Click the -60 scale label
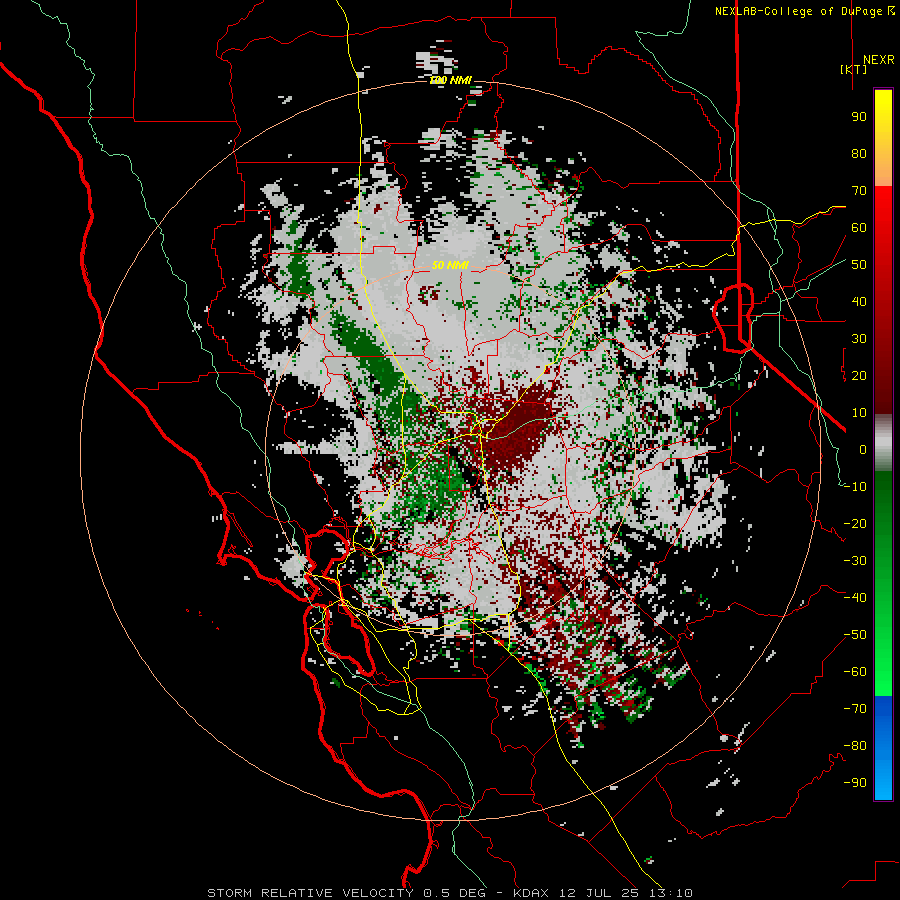Screen dimensions: 900x900 [855, 672]
